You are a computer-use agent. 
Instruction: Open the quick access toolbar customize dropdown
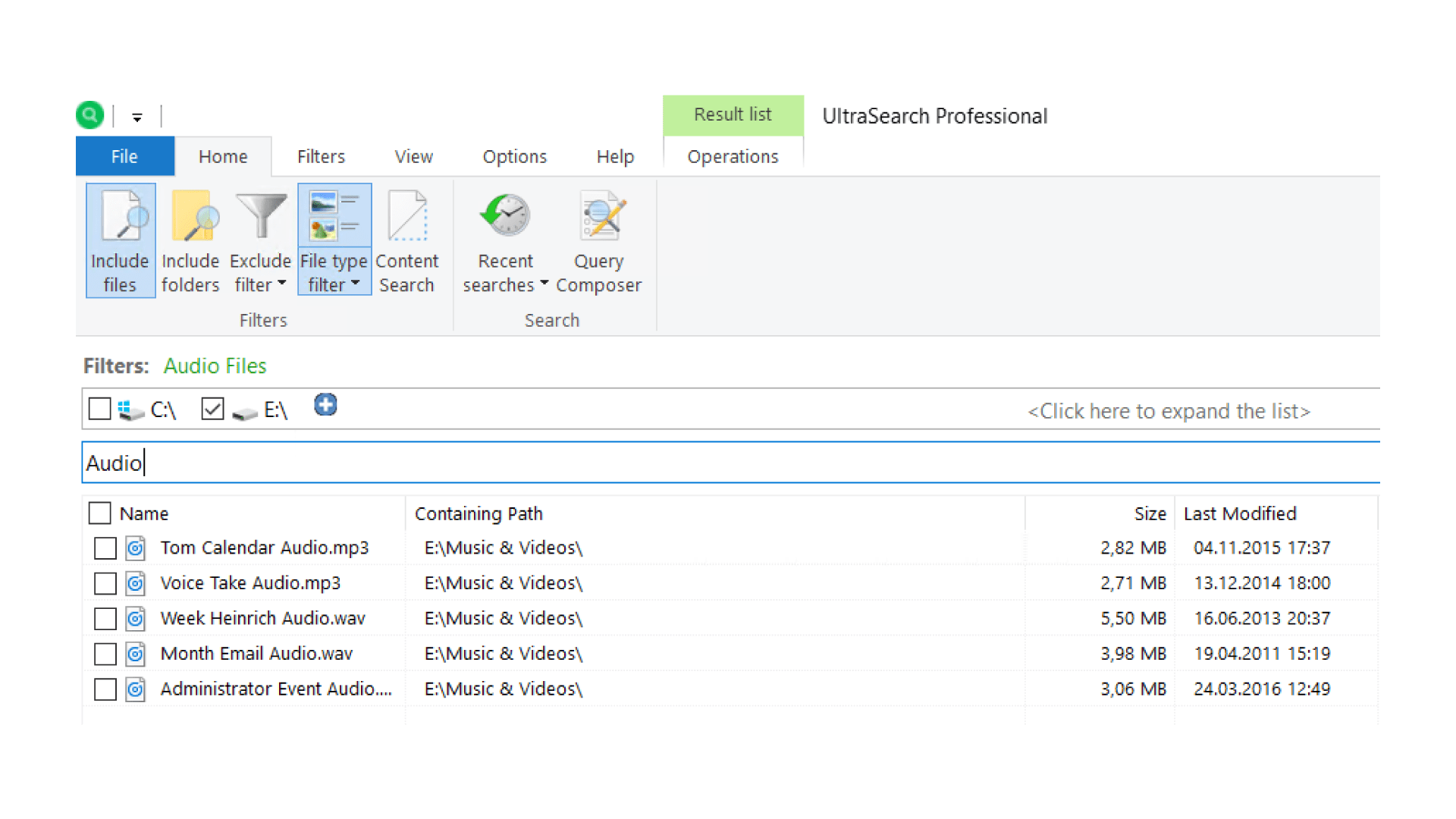pos(136,116)
